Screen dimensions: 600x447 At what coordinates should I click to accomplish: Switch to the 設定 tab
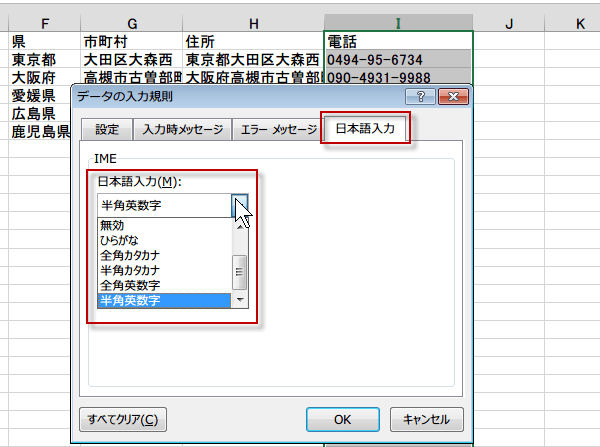click(x=107, y=129)
